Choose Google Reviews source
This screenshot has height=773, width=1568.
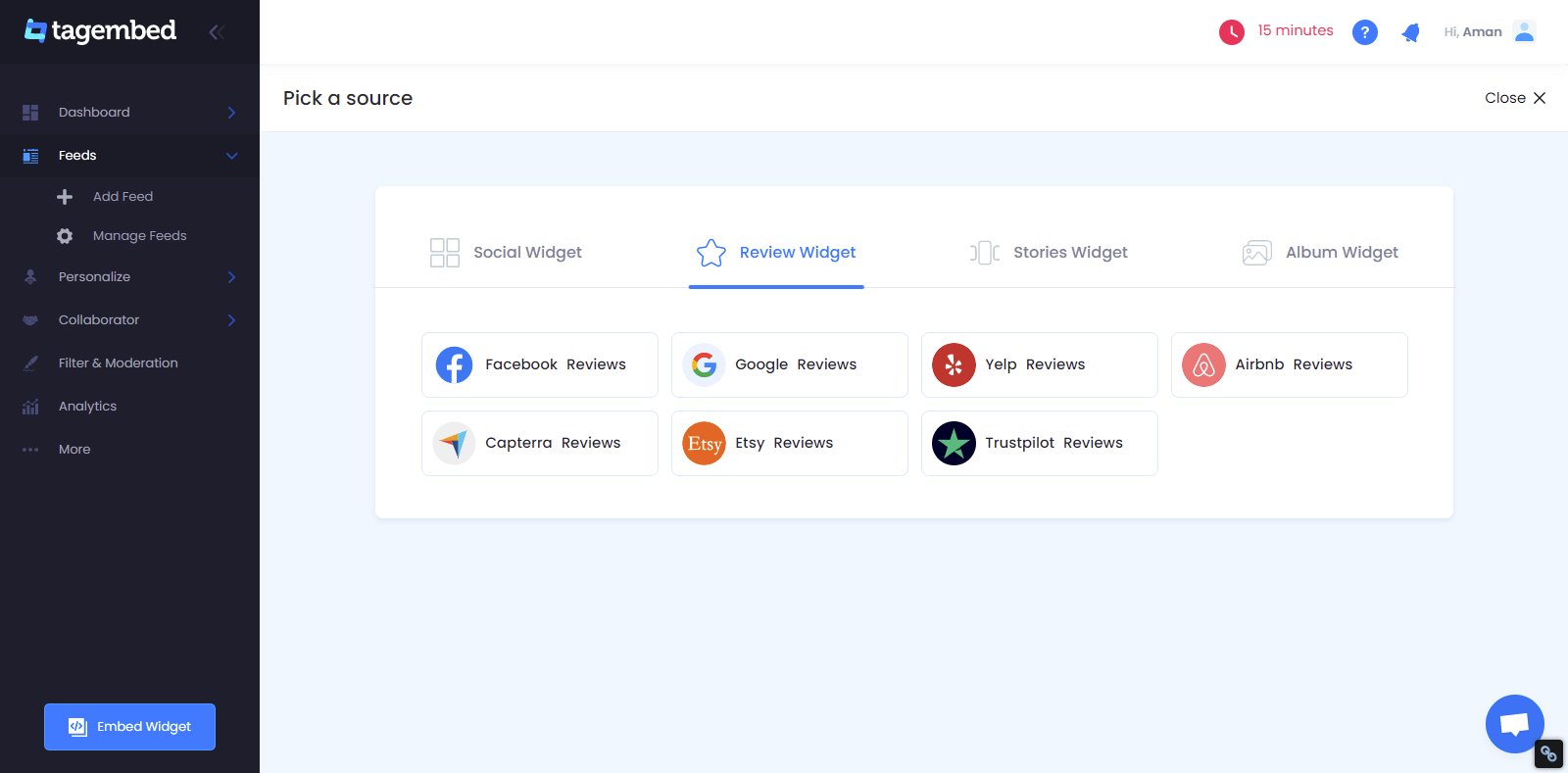pos(790,364)
